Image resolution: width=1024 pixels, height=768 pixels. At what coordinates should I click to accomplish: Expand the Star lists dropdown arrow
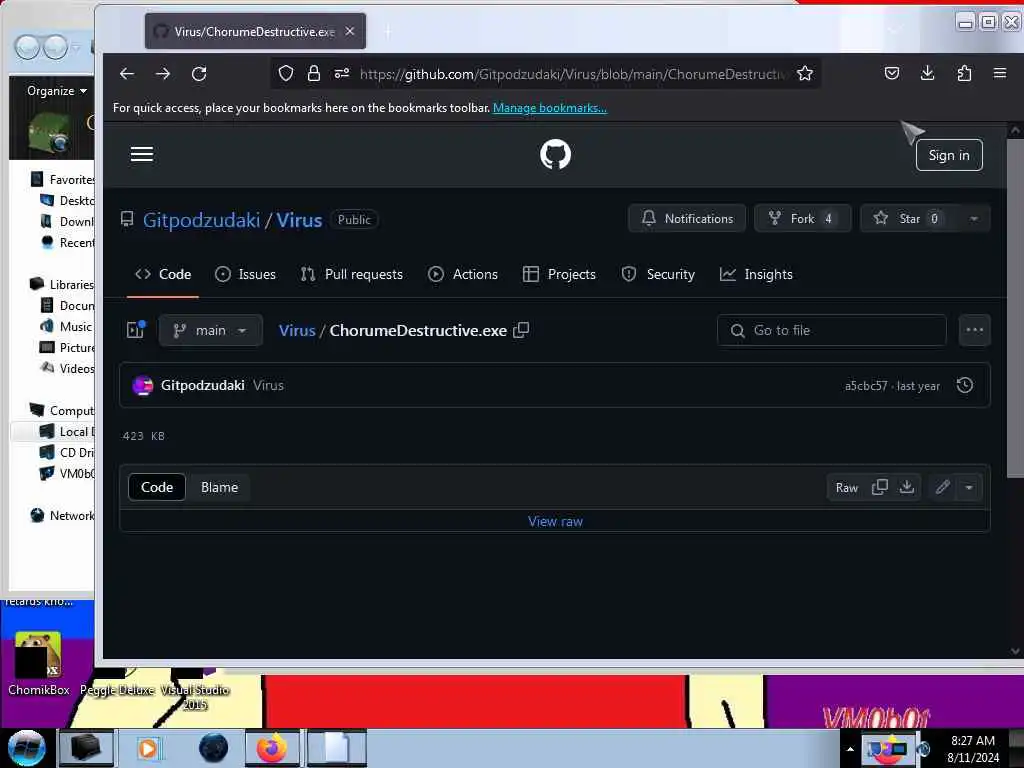click(x=974, y=219)
